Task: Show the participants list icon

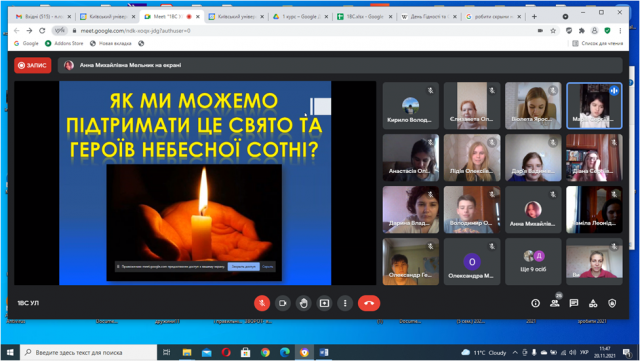Action: (555, 303)
